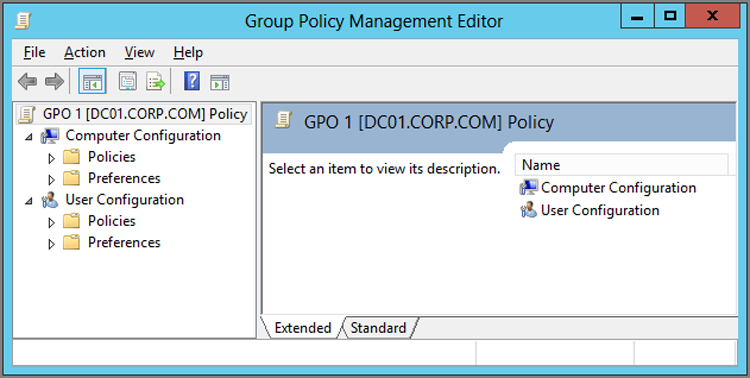Click the scroll icon in right pane header
This screenshot has width=750, height=378.
283,121
